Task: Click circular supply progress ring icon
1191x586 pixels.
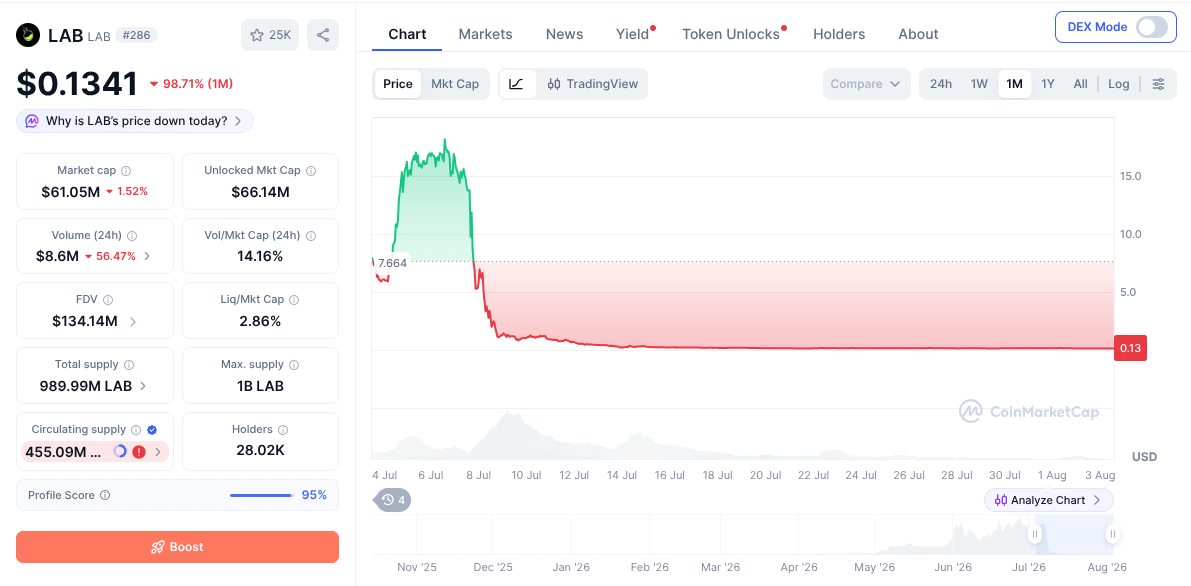Action: tap(120, 451)
